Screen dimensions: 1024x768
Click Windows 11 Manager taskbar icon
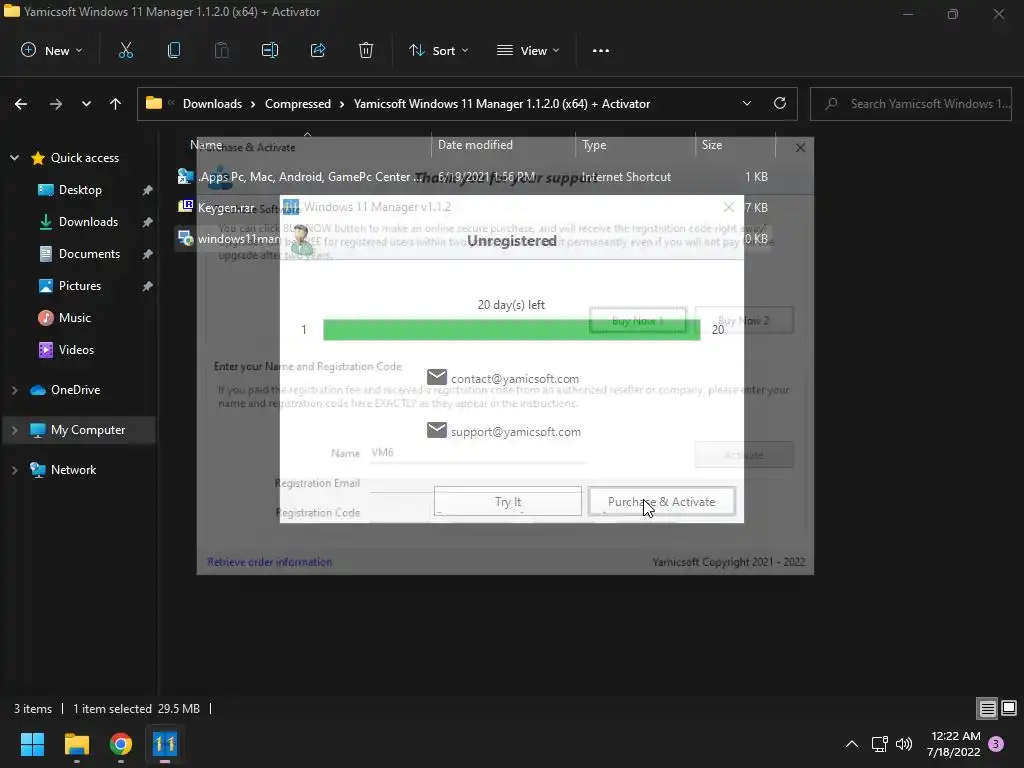(x=165, y=744)
